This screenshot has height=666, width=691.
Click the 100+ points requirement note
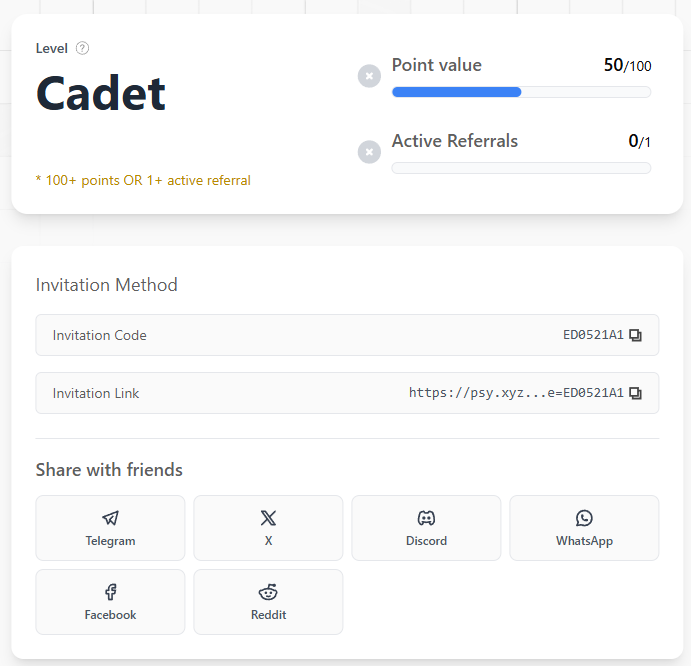click(x=143, y=181)
